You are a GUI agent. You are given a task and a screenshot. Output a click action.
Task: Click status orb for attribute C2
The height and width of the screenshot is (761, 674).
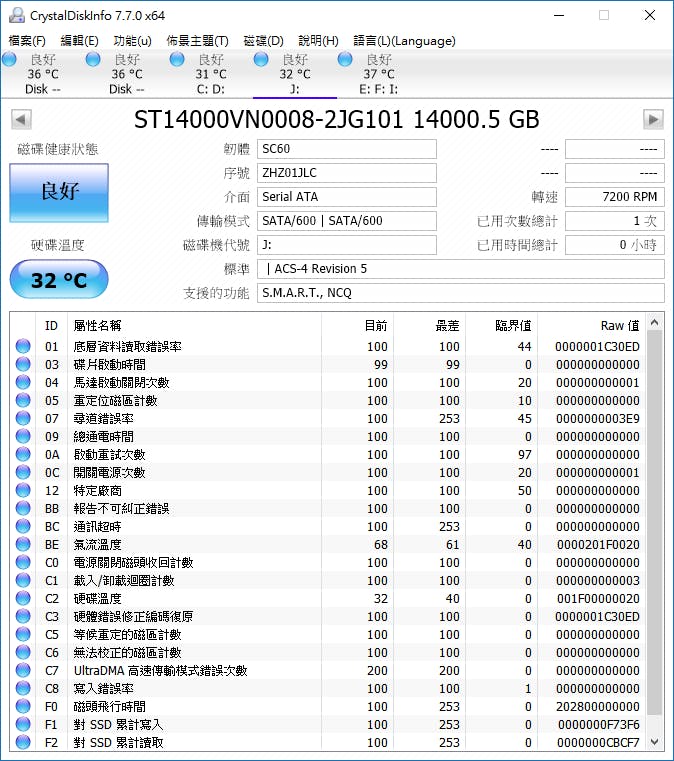(23, 598)
